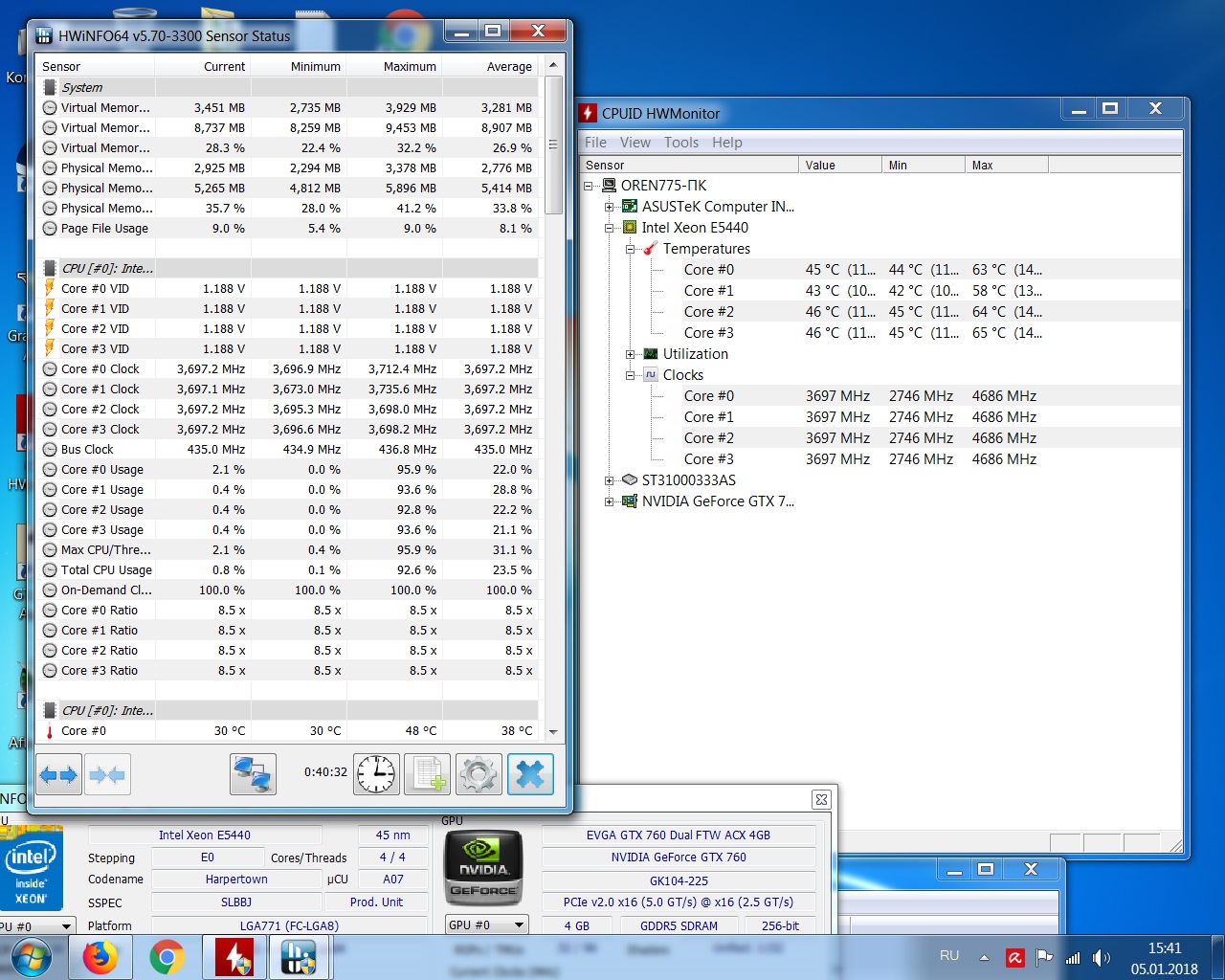
Task: Click the Value column header in HWMonitor
Action: coord(840,166)
